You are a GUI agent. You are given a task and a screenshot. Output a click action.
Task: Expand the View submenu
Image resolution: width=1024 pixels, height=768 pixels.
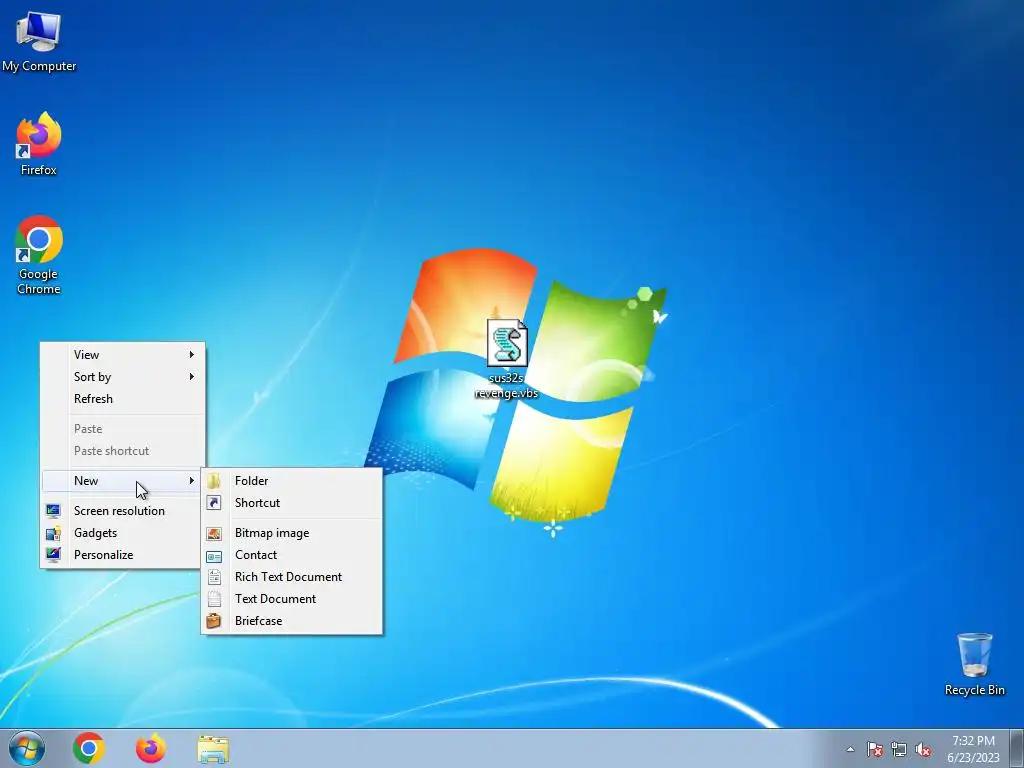123,355
